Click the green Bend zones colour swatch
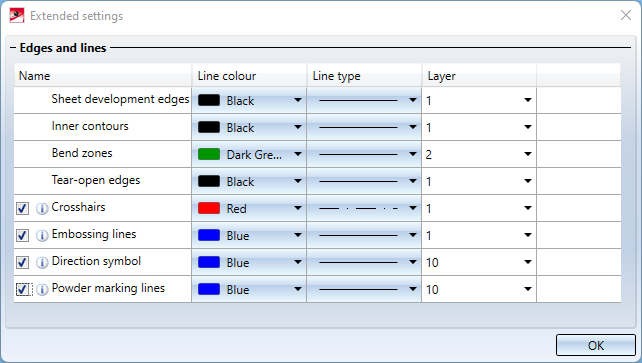642x363 pixels. [x=209, y=154]
